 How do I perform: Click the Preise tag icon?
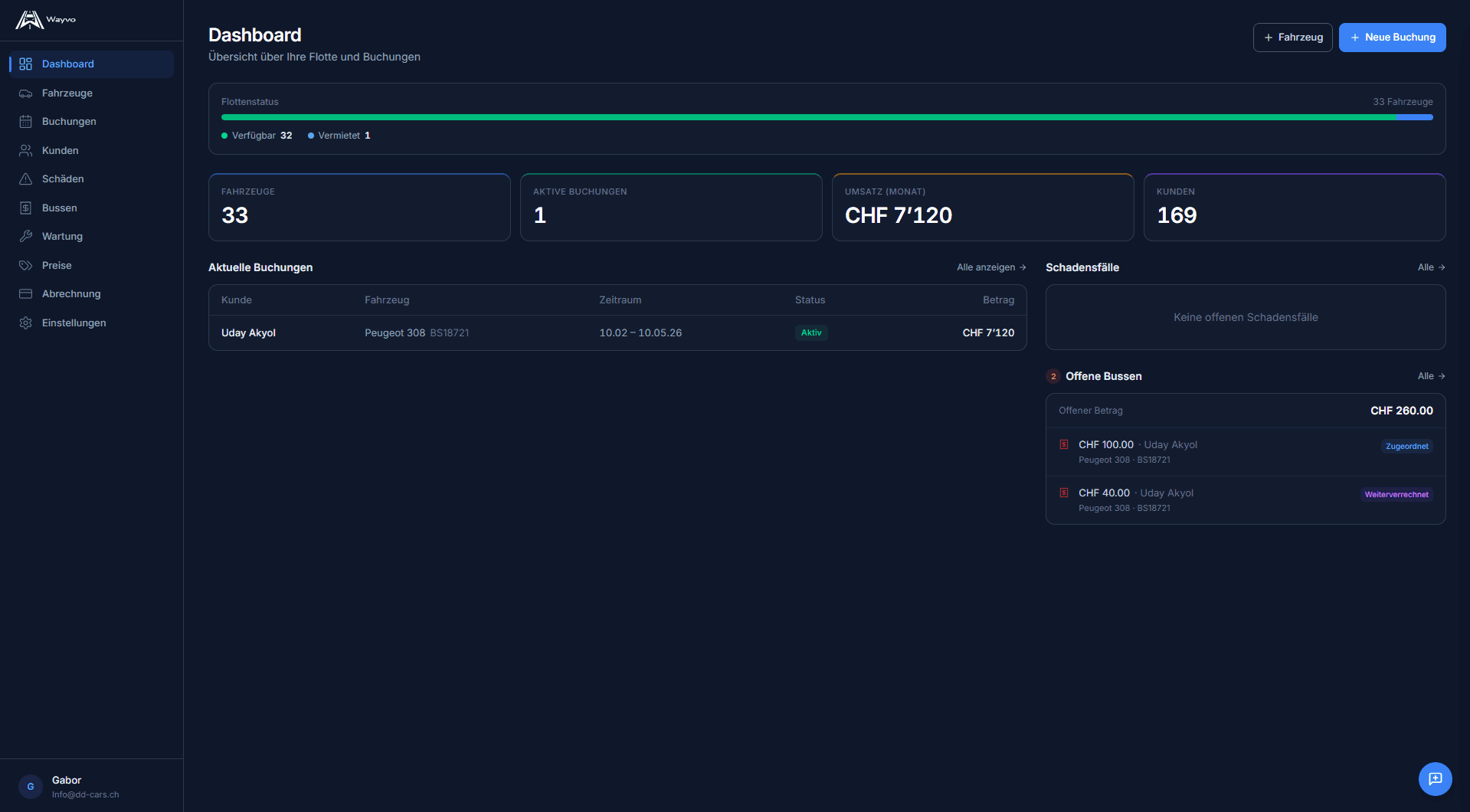click(x=25, y=266)
